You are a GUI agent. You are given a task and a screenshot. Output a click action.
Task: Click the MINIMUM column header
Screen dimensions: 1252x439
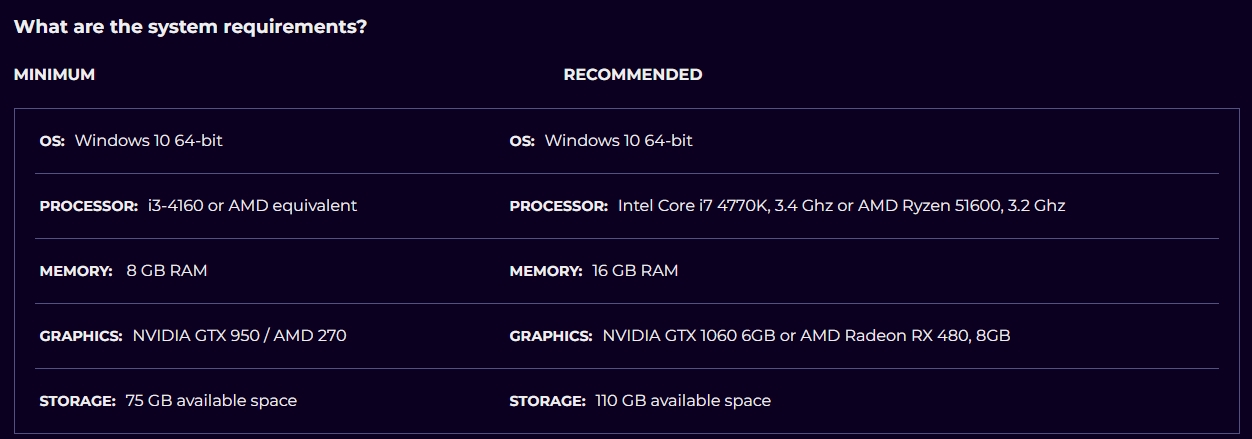coord(54,75)
